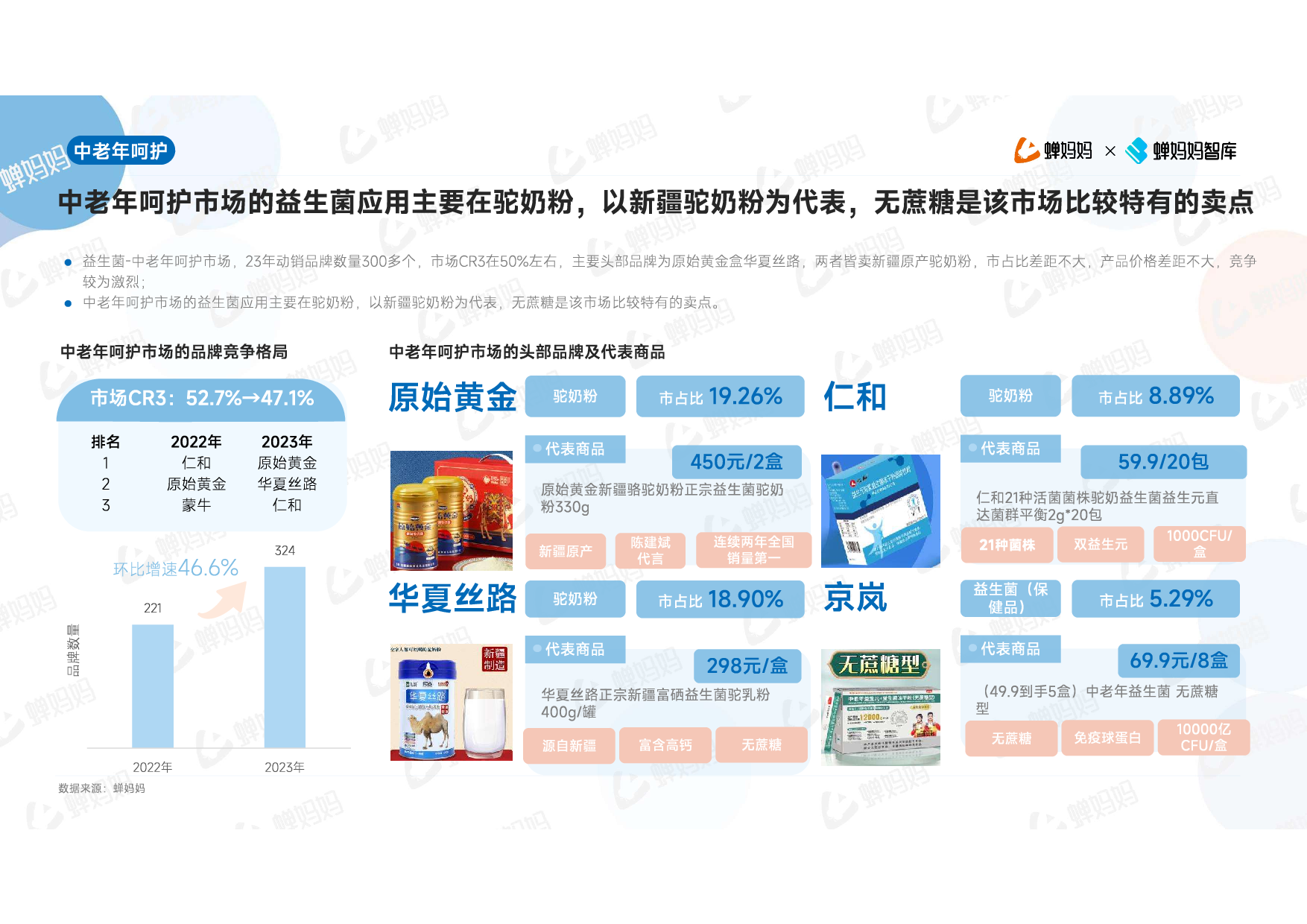Click the orange 蝉妈妈 logo icon
1307x924 pixels.
click(x=1026, y=151)
